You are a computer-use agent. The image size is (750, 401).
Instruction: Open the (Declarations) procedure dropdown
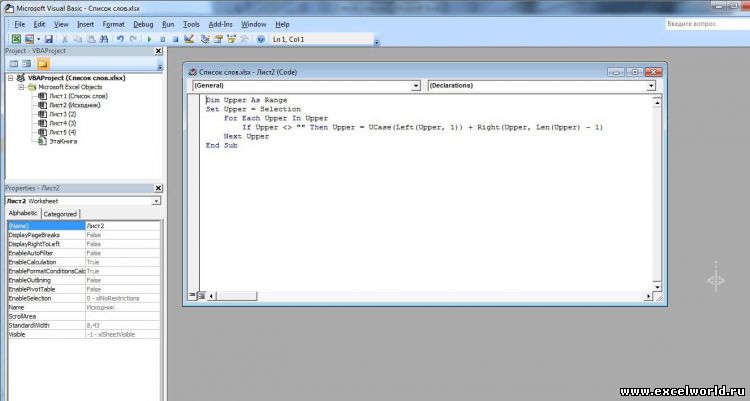point(651,86)
